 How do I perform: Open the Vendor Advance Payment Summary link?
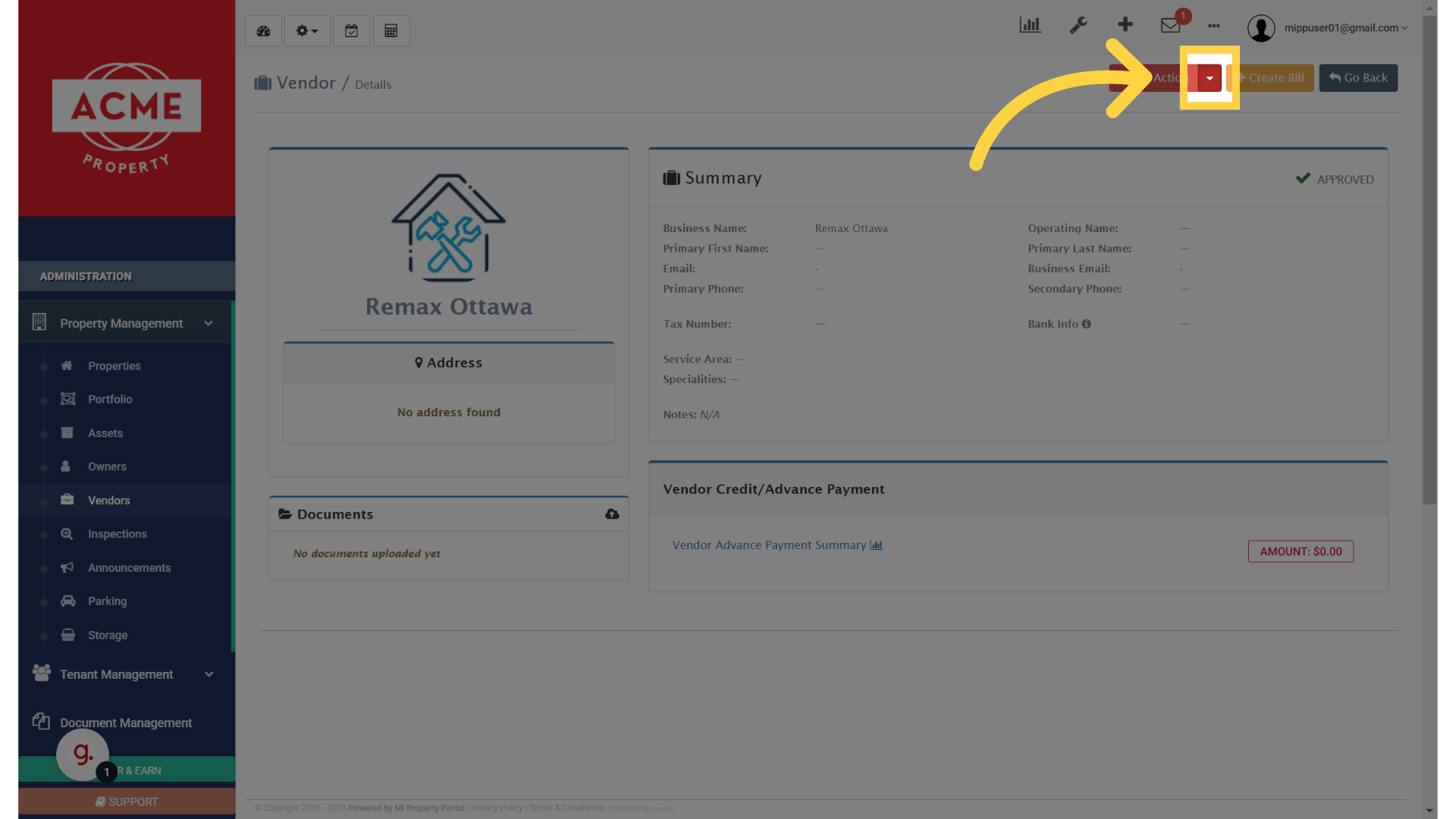777,545
